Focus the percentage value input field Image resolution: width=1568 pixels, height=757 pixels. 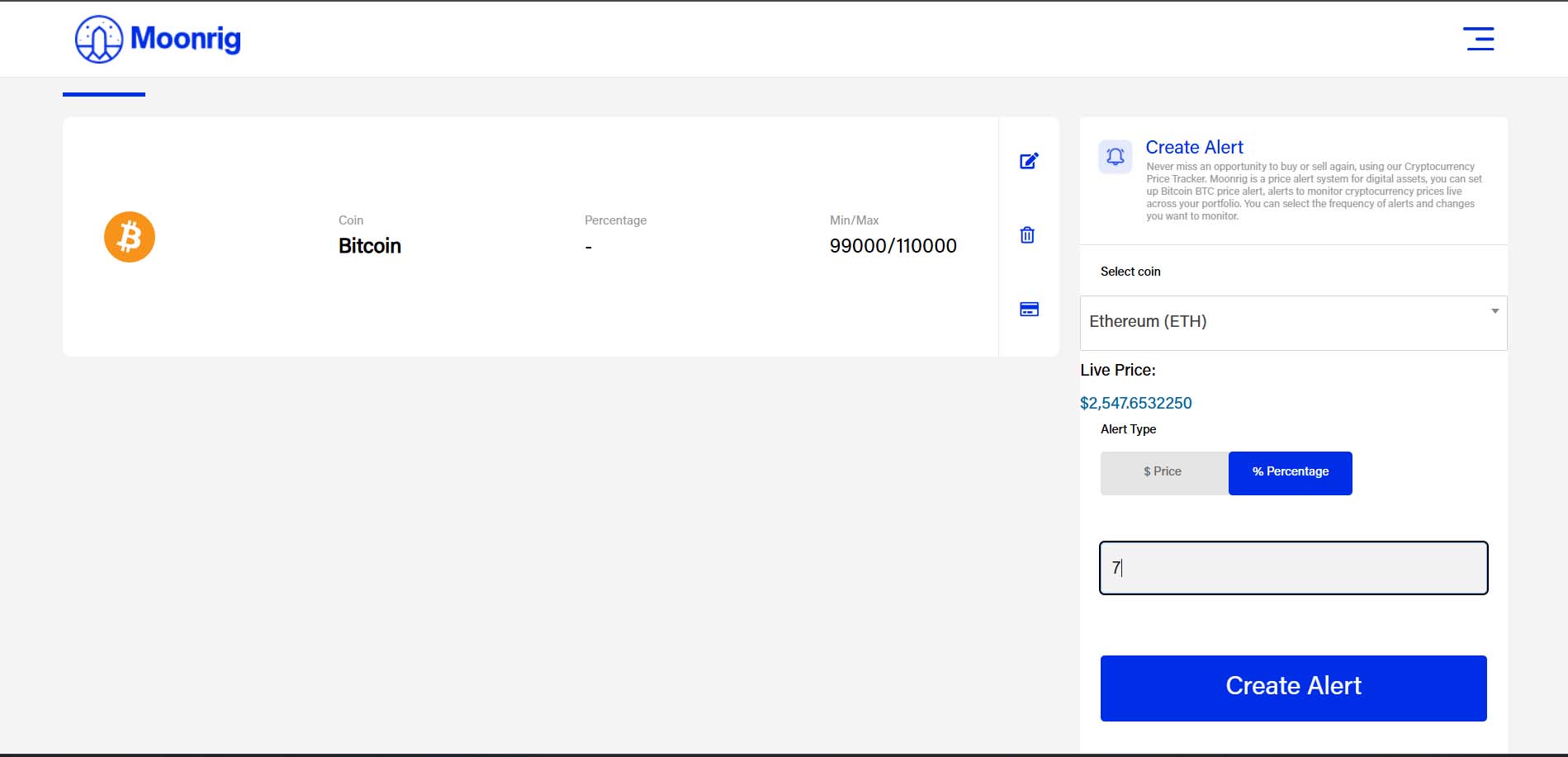[1293, 568]
